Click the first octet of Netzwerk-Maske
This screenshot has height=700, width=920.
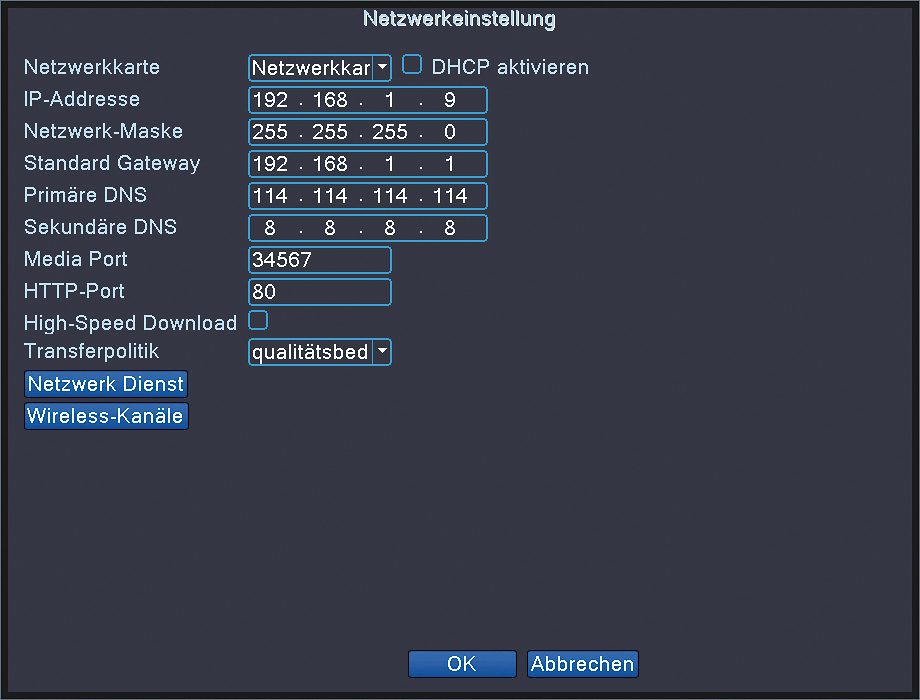coord(270,132)
